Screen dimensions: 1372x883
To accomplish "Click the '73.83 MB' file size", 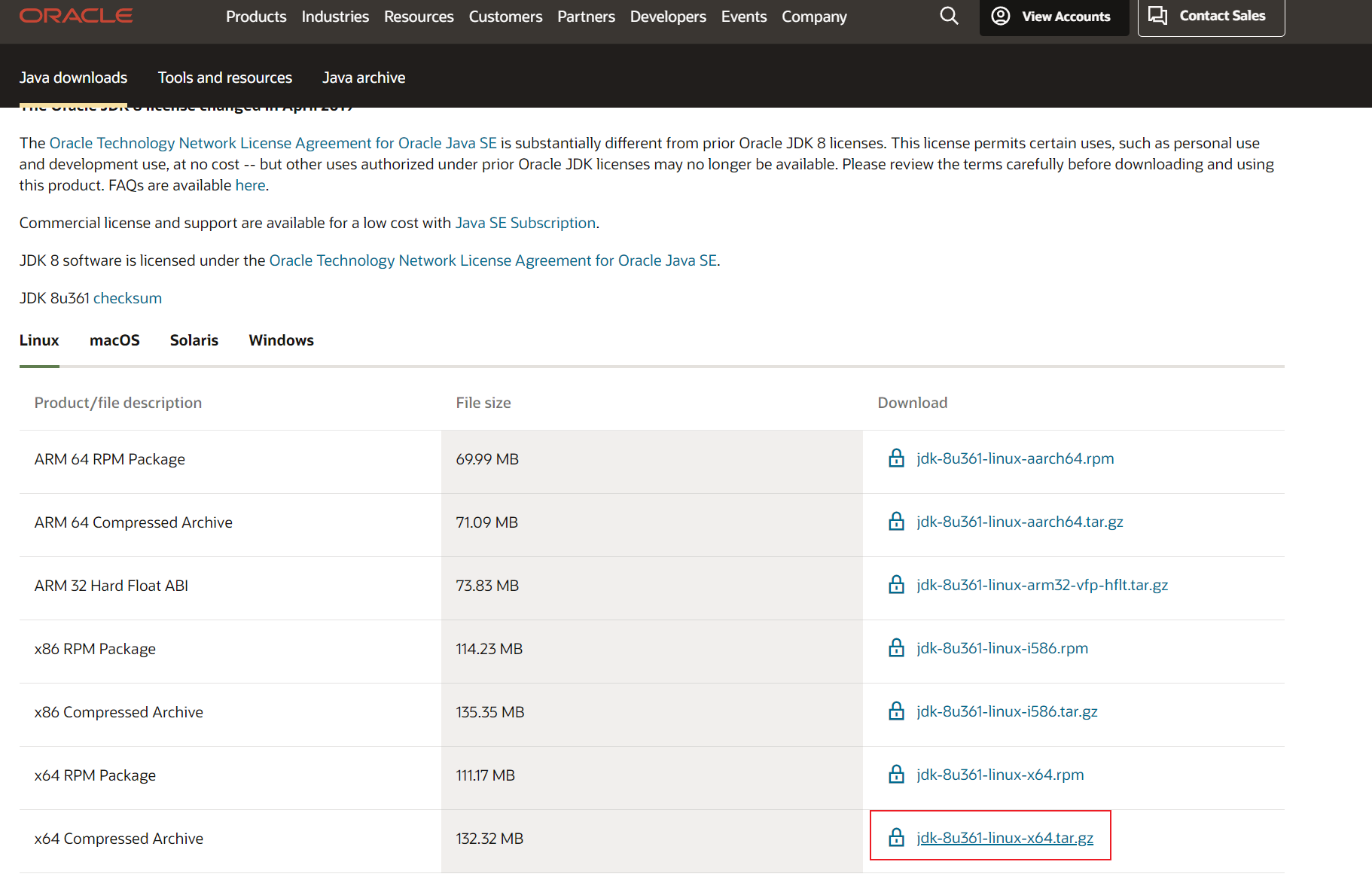I will pos(487,586).
